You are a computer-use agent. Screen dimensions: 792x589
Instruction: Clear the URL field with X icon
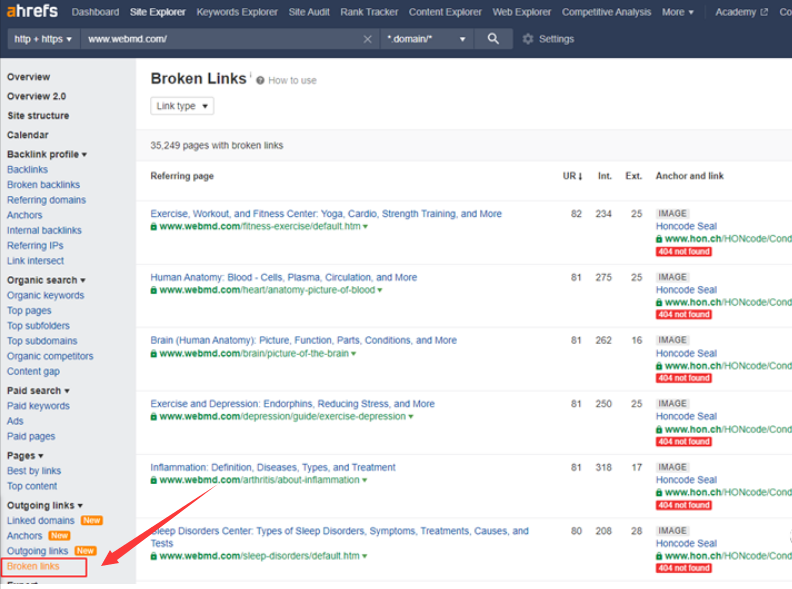point(367,39)
